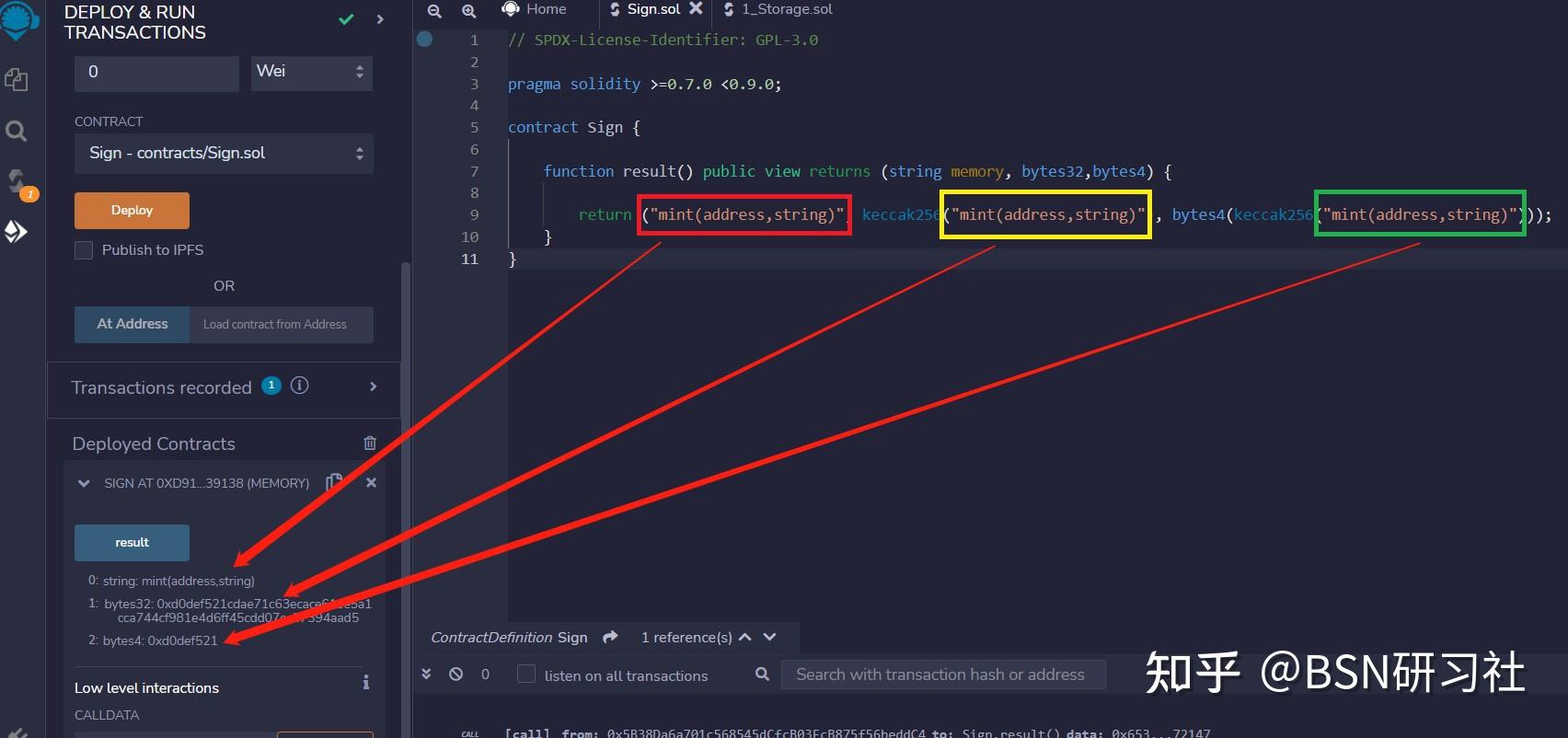
Task: Click the Search with transaction hash field
Action: [x=943, y=675]
